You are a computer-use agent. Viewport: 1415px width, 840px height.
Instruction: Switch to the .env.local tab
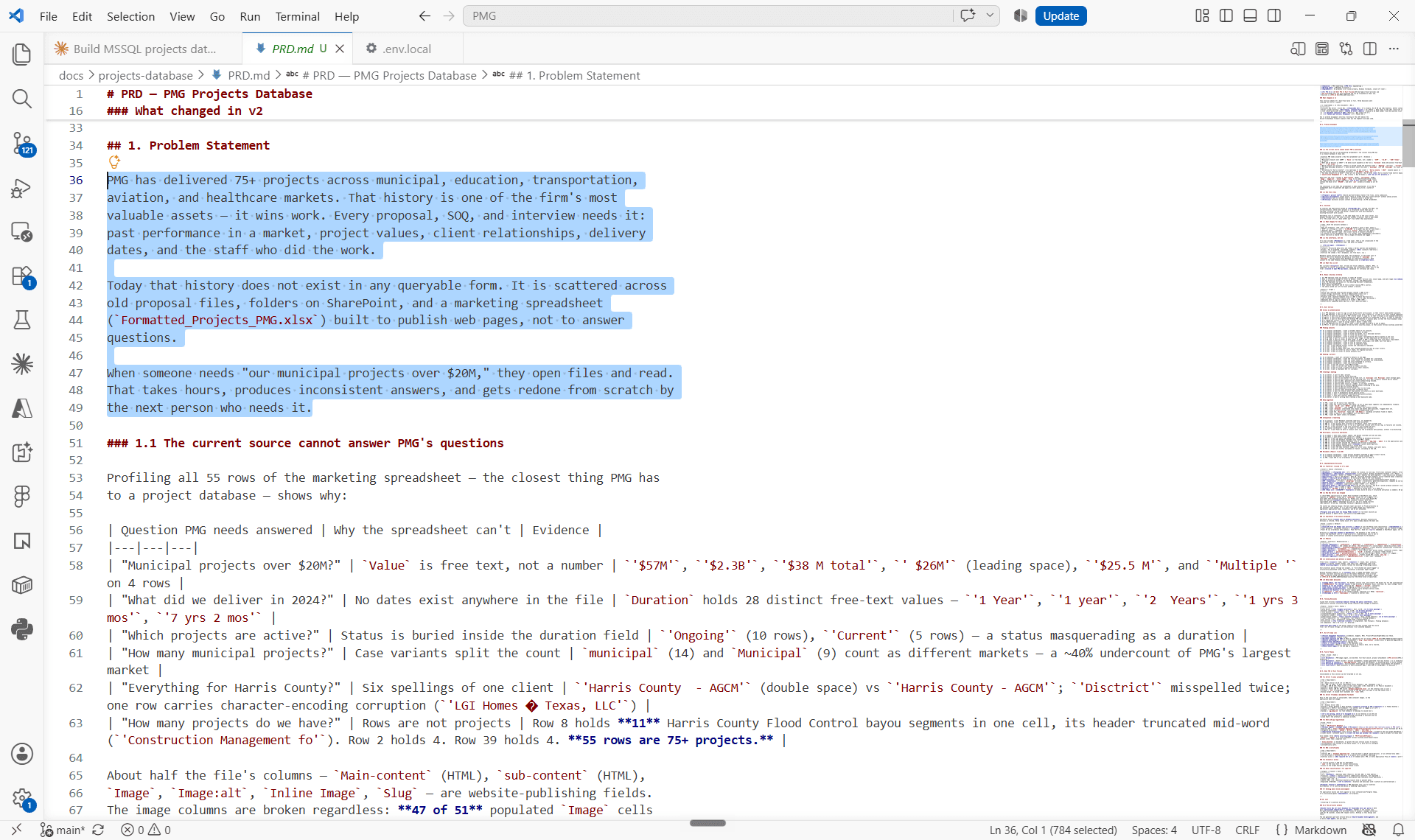point(408,49)
